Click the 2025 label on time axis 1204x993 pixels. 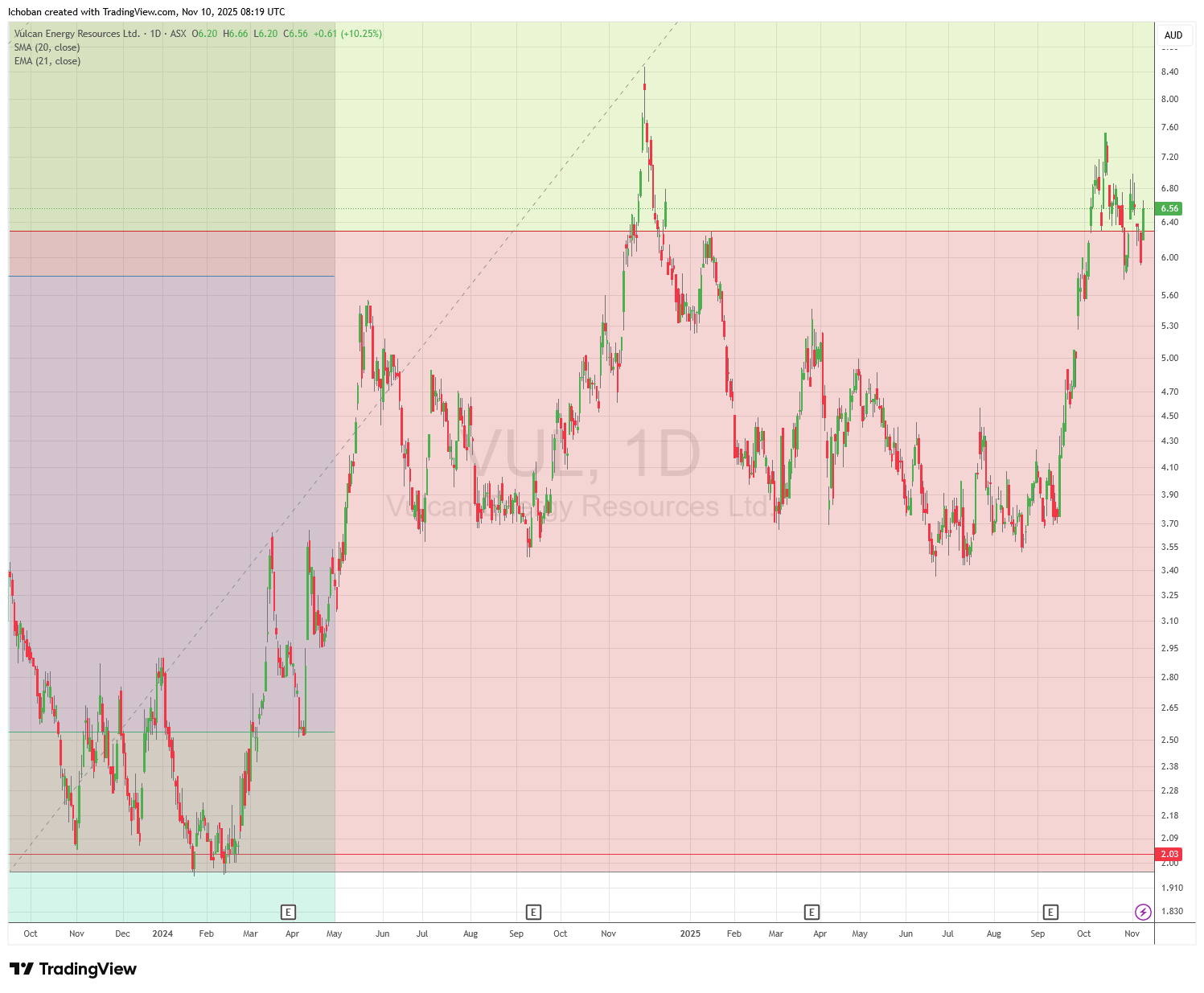click(690, 934)
